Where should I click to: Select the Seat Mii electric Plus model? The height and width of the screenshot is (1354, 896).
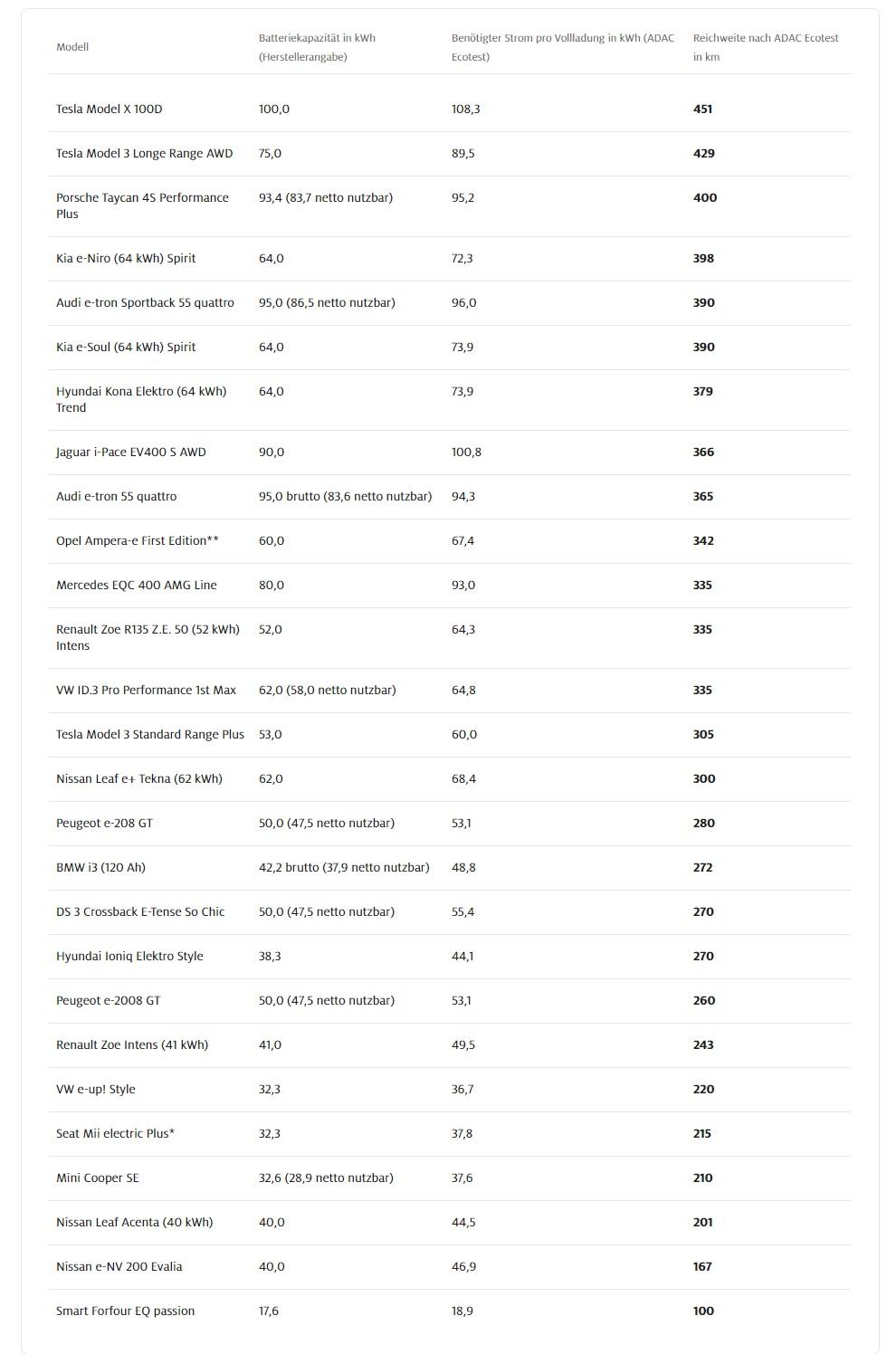tap(115, 1133)
